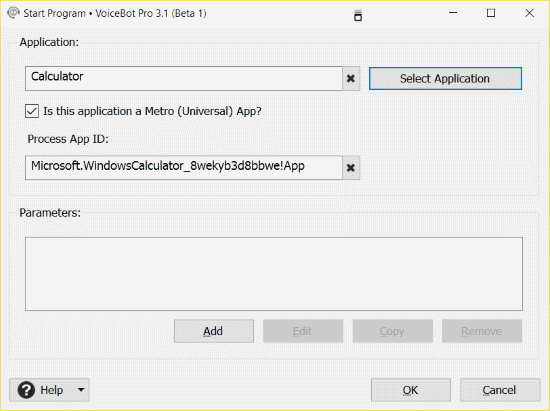550x411 pixels.
Task: Add a new parameter
Action: coord(214,331)
